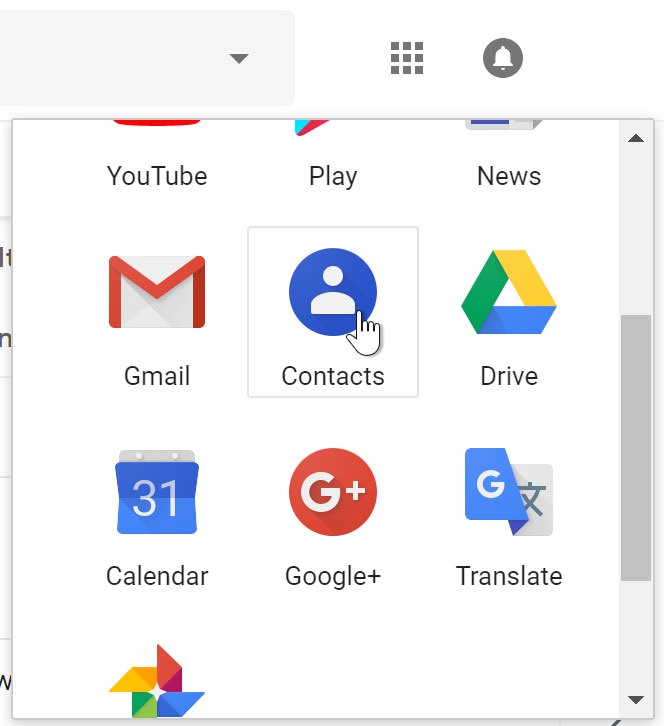Click the apps panel scrollbar thumb

(635, 447)
